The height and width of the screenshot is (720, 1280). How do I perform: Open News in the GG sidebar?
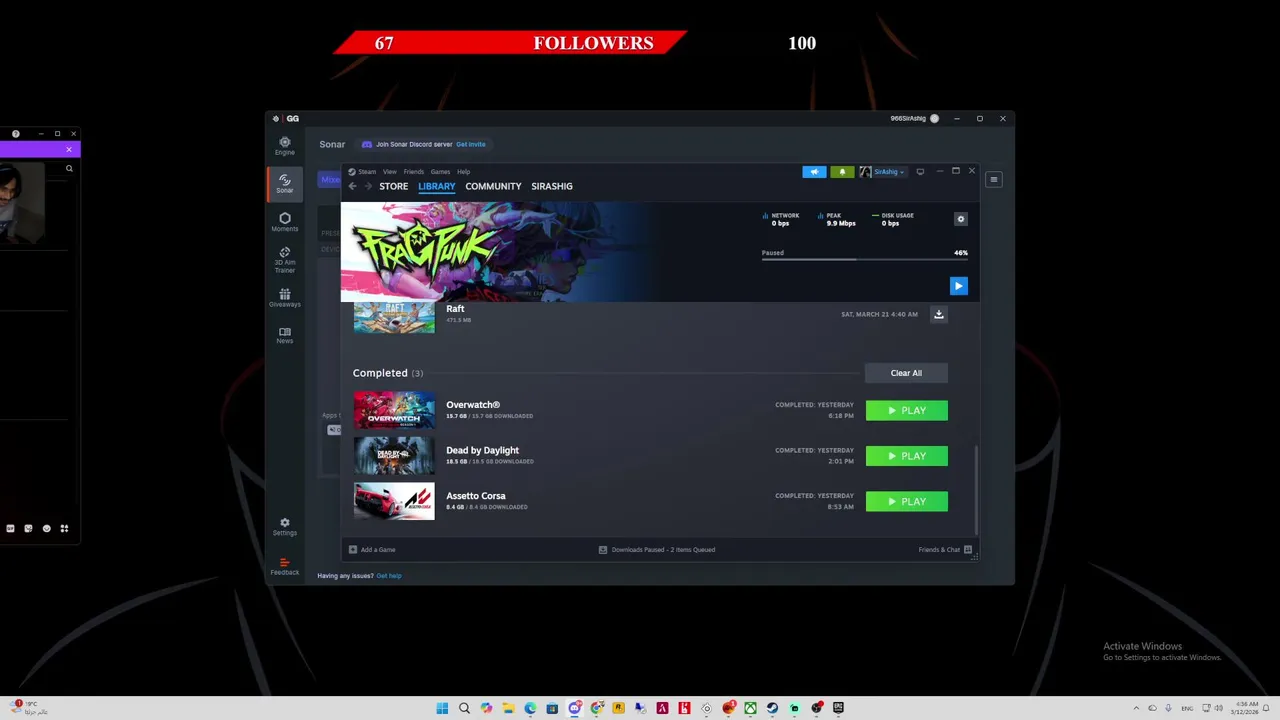click(x=285, y=335)
